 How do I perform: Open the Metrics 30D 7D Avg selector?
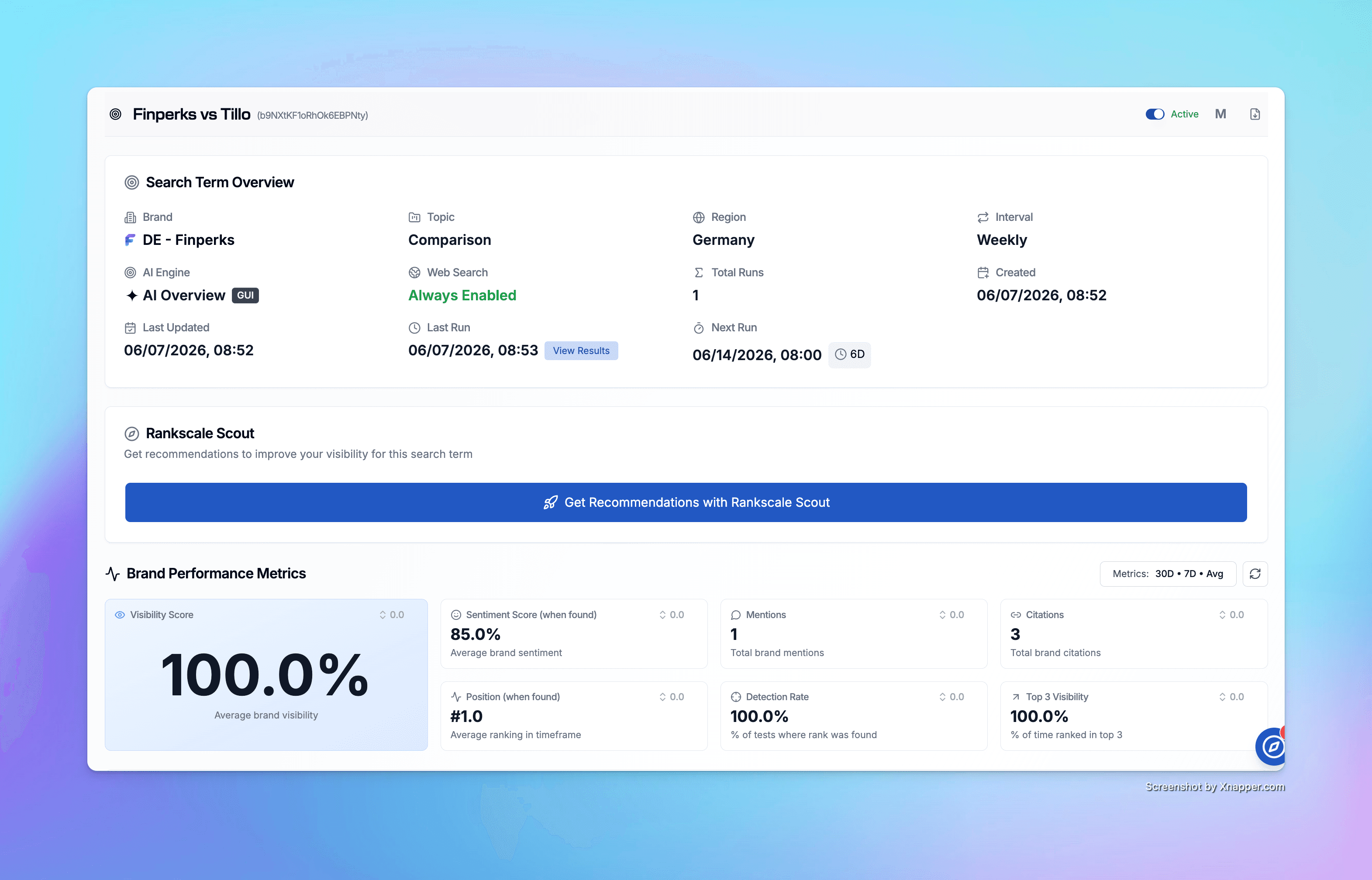pos(1167,574)
